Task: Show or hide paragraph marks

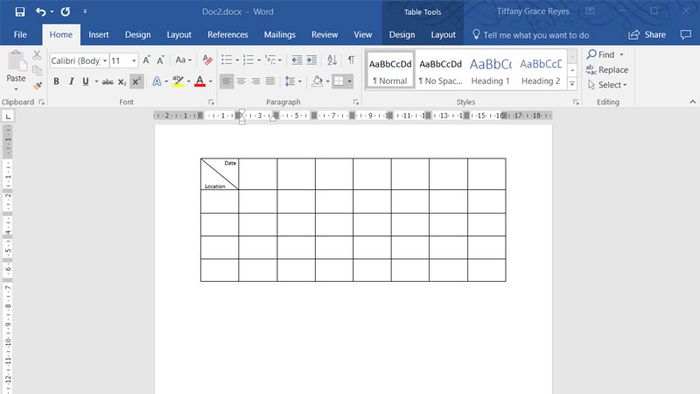Action: point(351,60)
